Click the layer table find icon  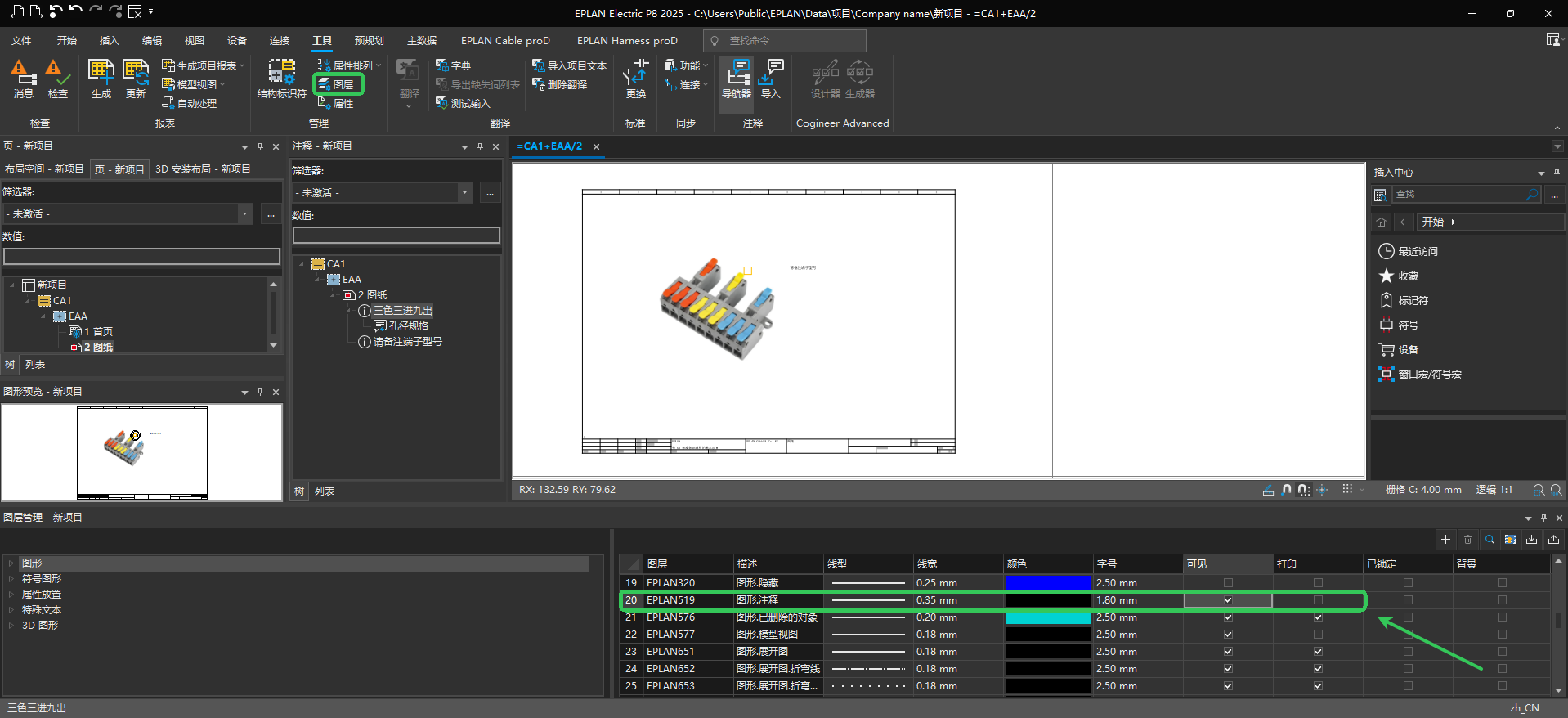click(1490, 540)
